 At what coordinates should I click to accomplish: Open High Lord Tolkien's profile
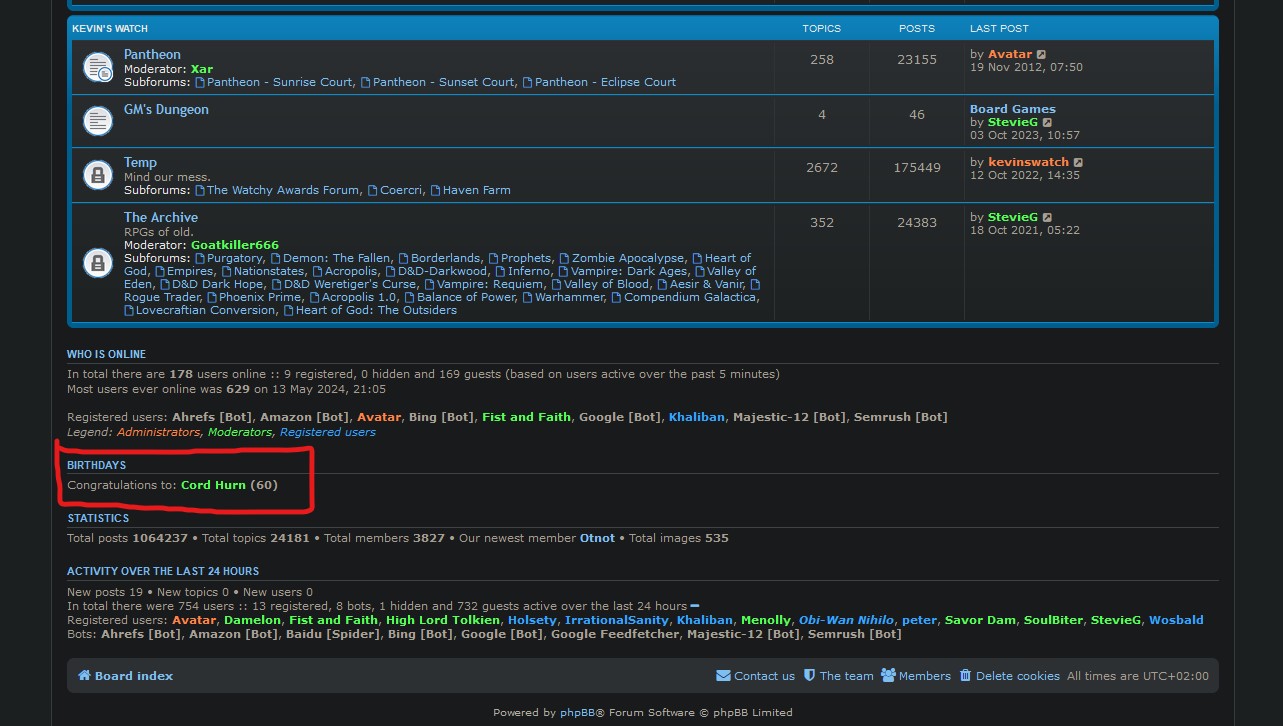(443, 620)
